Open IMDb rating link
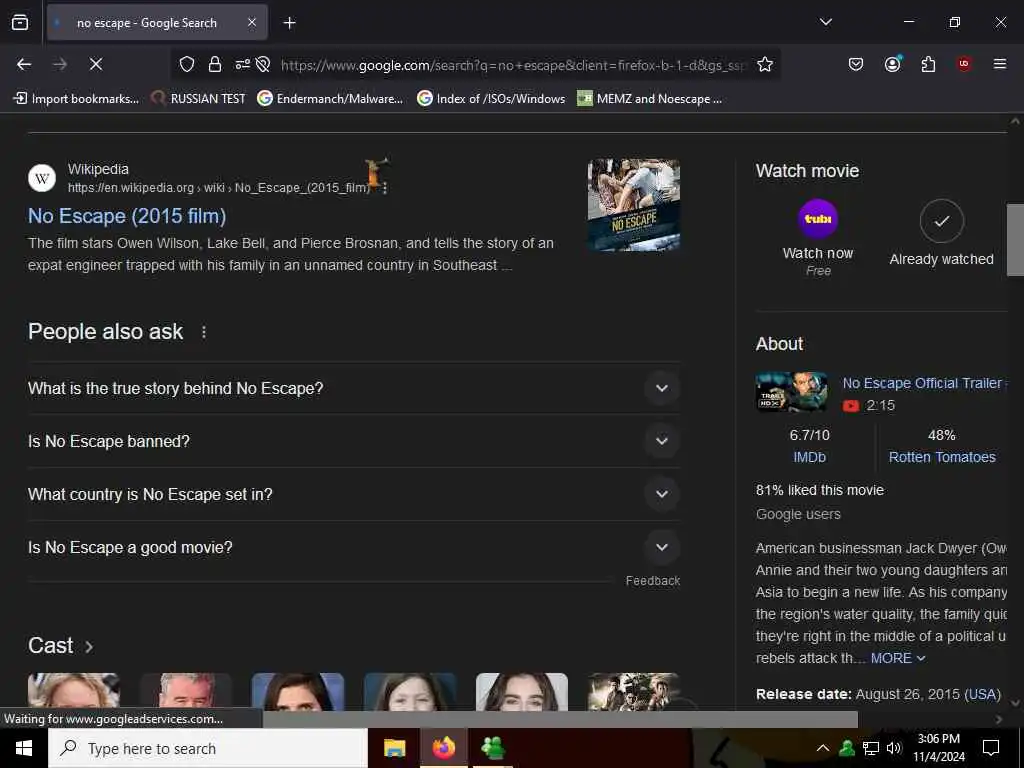 pyautogui.click(x=809, y=457)
